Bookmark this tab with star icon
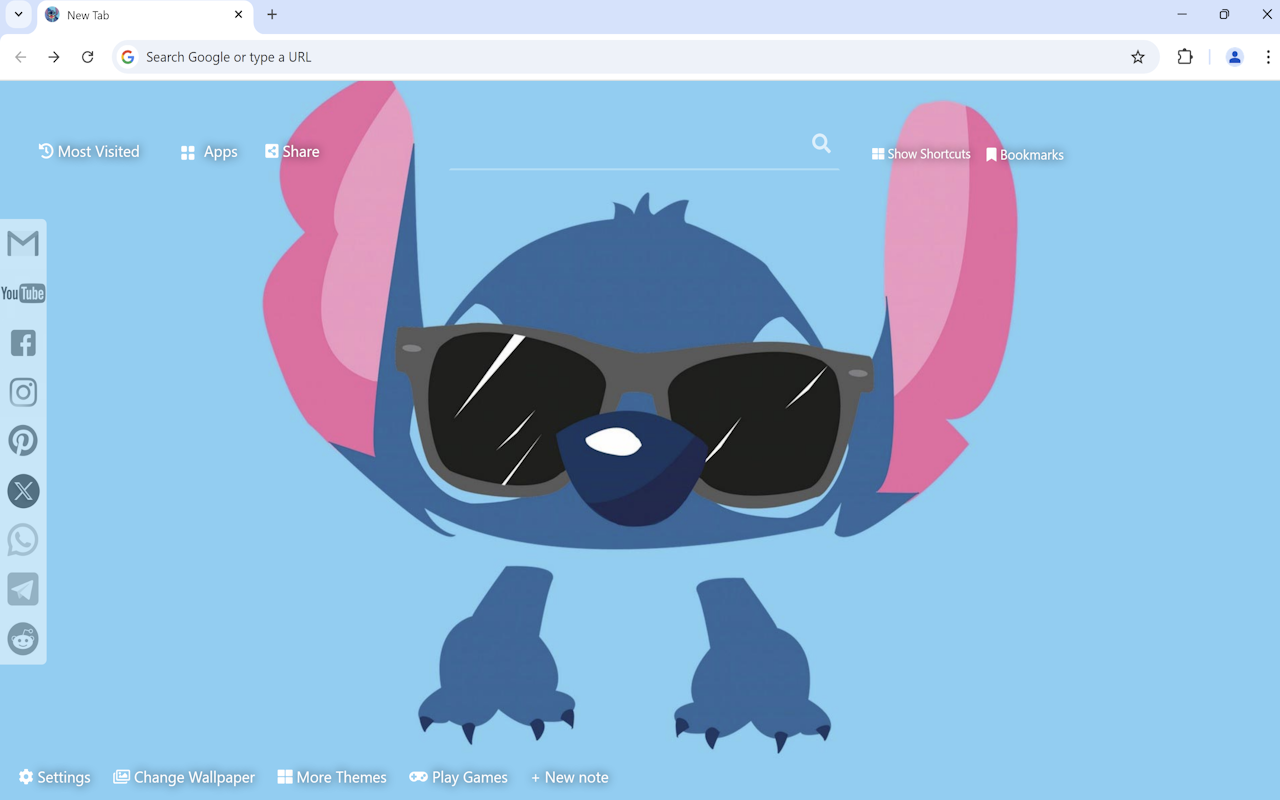 [x=1137, y=57]
